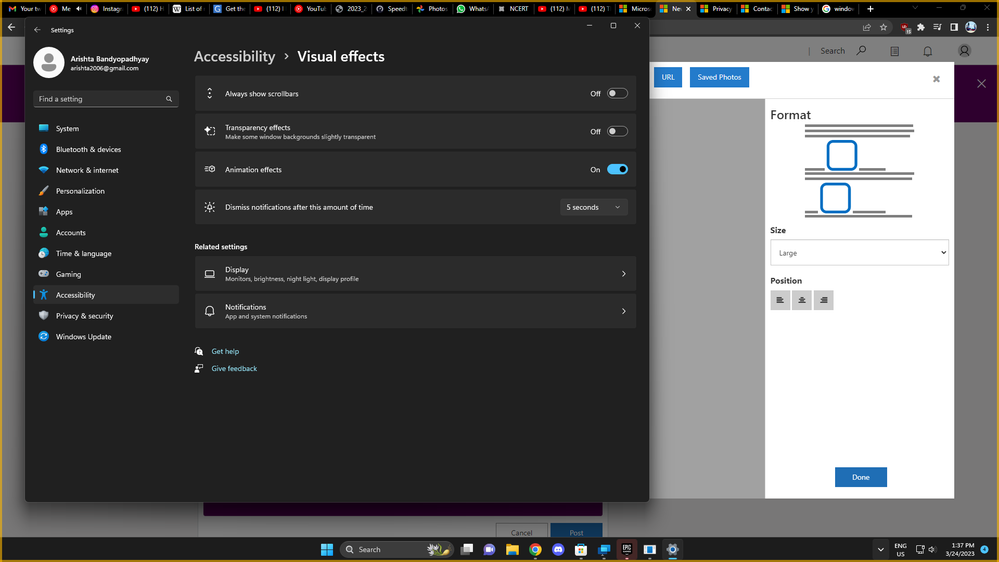Image resolution: width=999 pixels, height=562 pixels.
Task: Switch to the NCERT browser tab
Action: [x=514, y=9]
